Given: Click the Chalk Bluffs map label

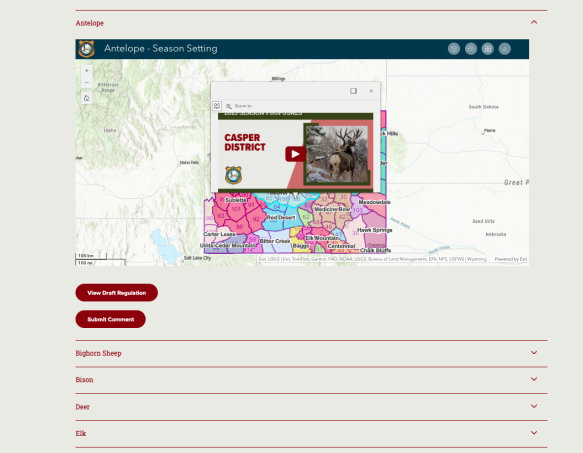Looking at the screenshot, I should 376,251.
